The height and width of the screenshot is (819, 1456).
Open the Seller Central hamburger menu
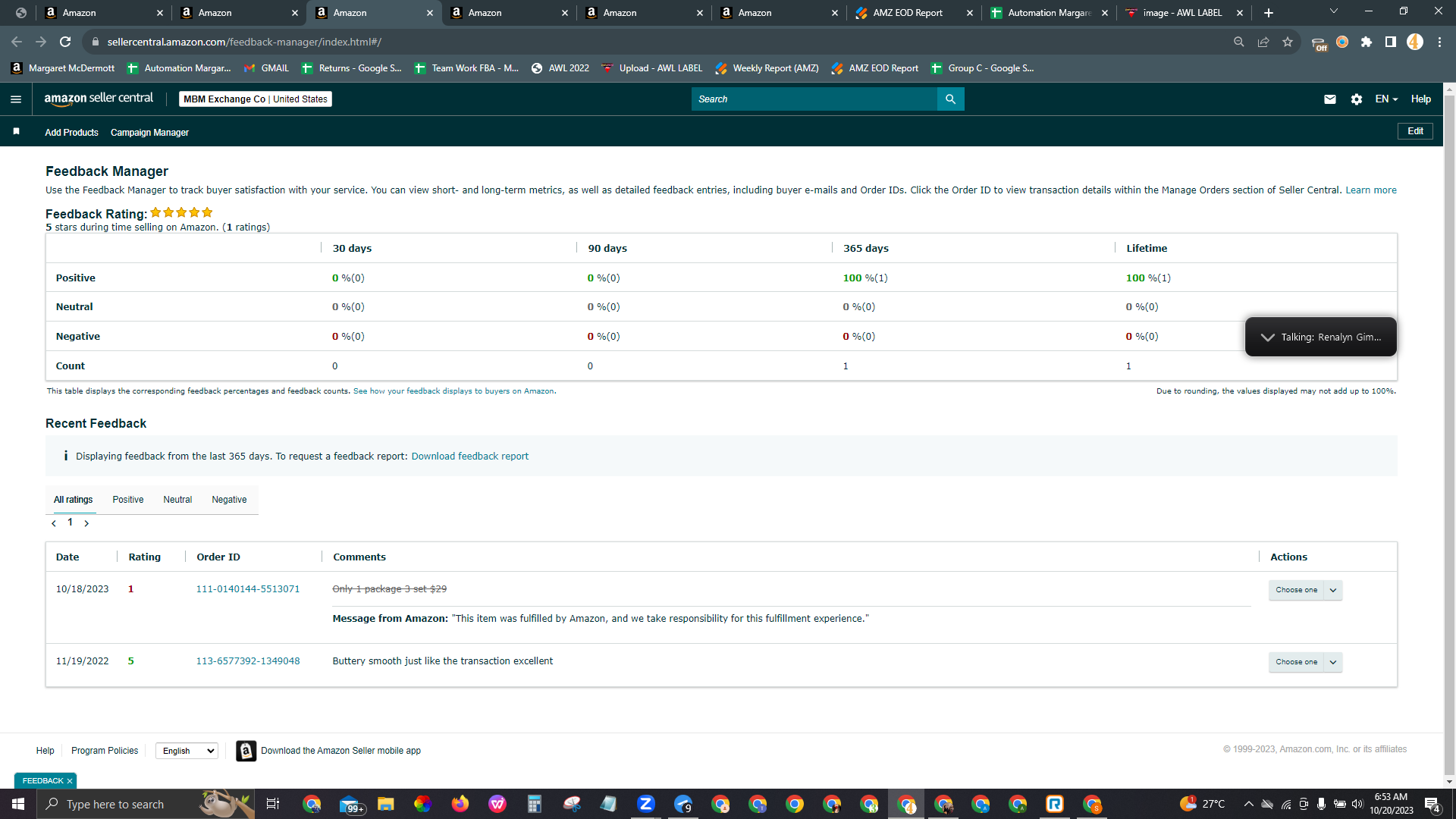click(x=16, y=99)
